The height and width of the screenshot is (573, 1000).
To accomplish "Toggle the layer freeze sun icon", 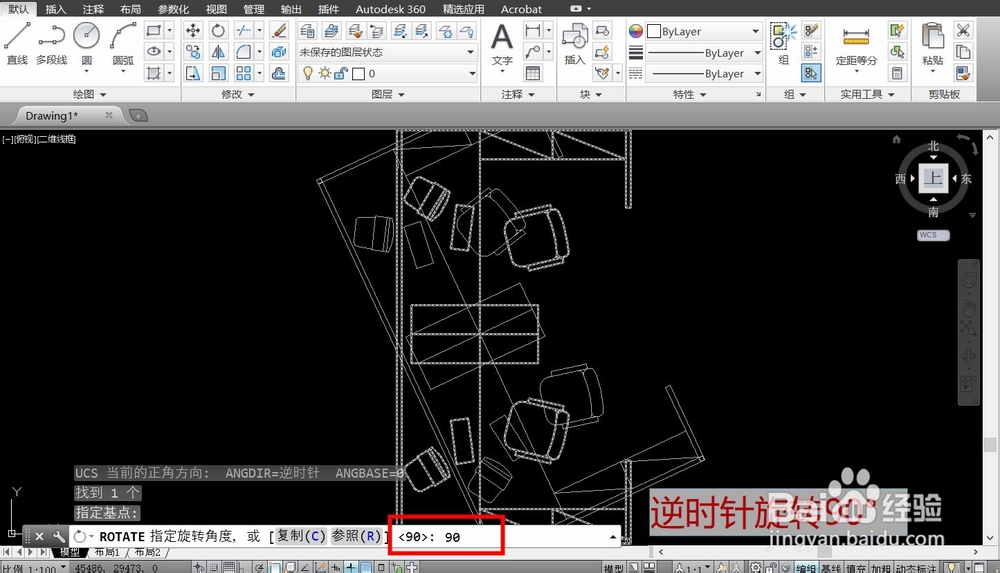I will [325, 73].
